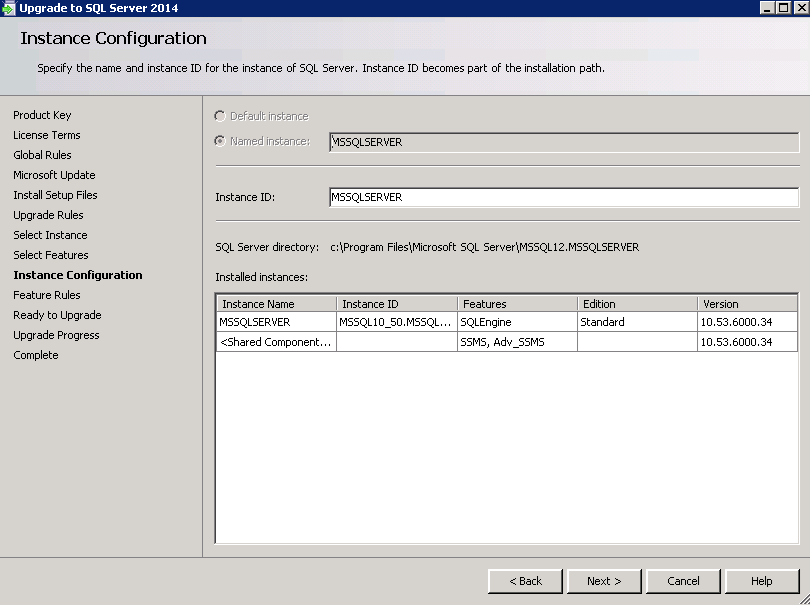The image size is (810, 605).
Task: Click the Instance ID input field
Action: [x=564, y=197]
